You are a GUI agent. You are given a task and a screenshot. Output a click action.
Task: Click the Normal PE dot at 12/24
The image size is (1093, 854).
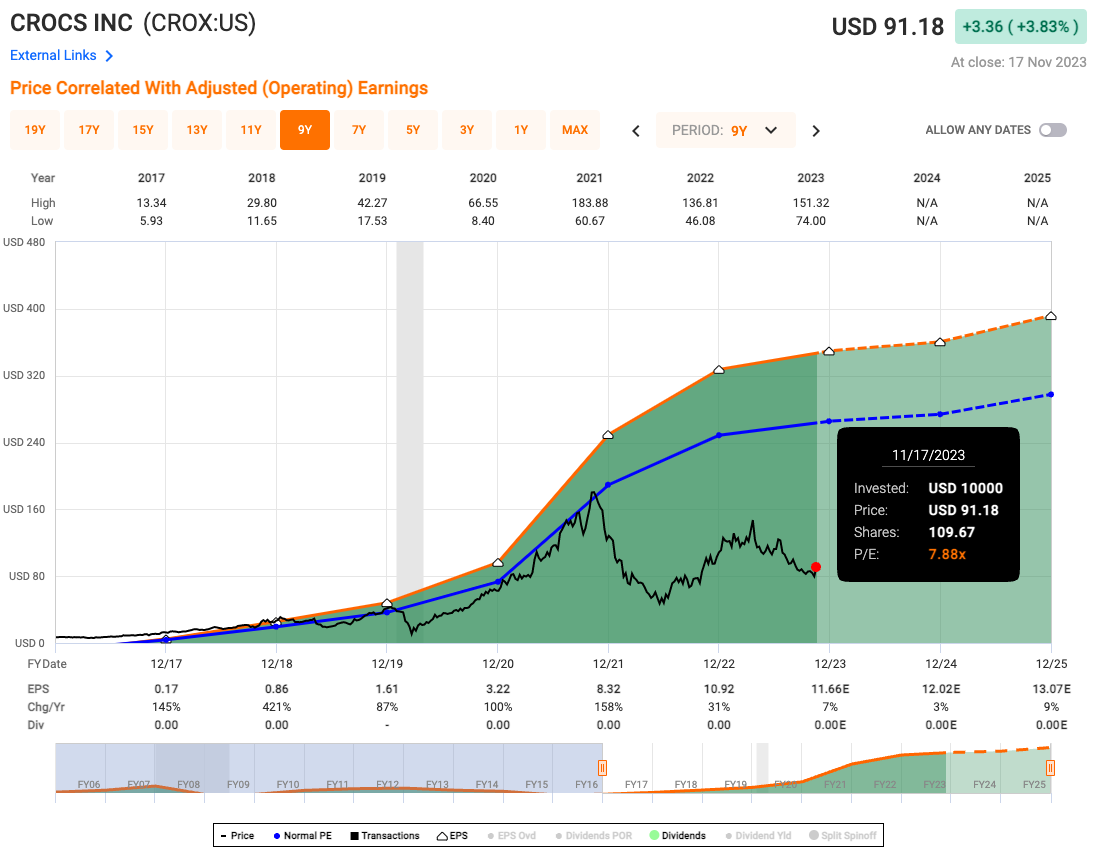coord(940,414)
